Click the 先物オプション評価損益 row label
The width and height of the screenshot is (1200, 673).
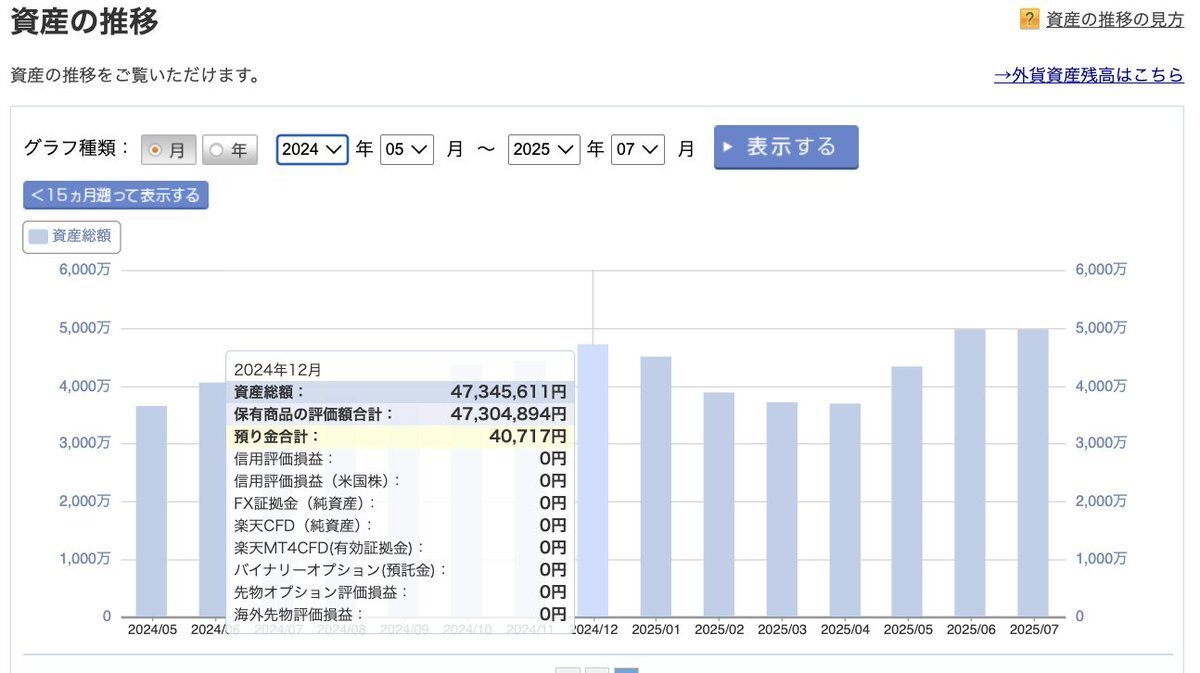[x=321, y=592]
